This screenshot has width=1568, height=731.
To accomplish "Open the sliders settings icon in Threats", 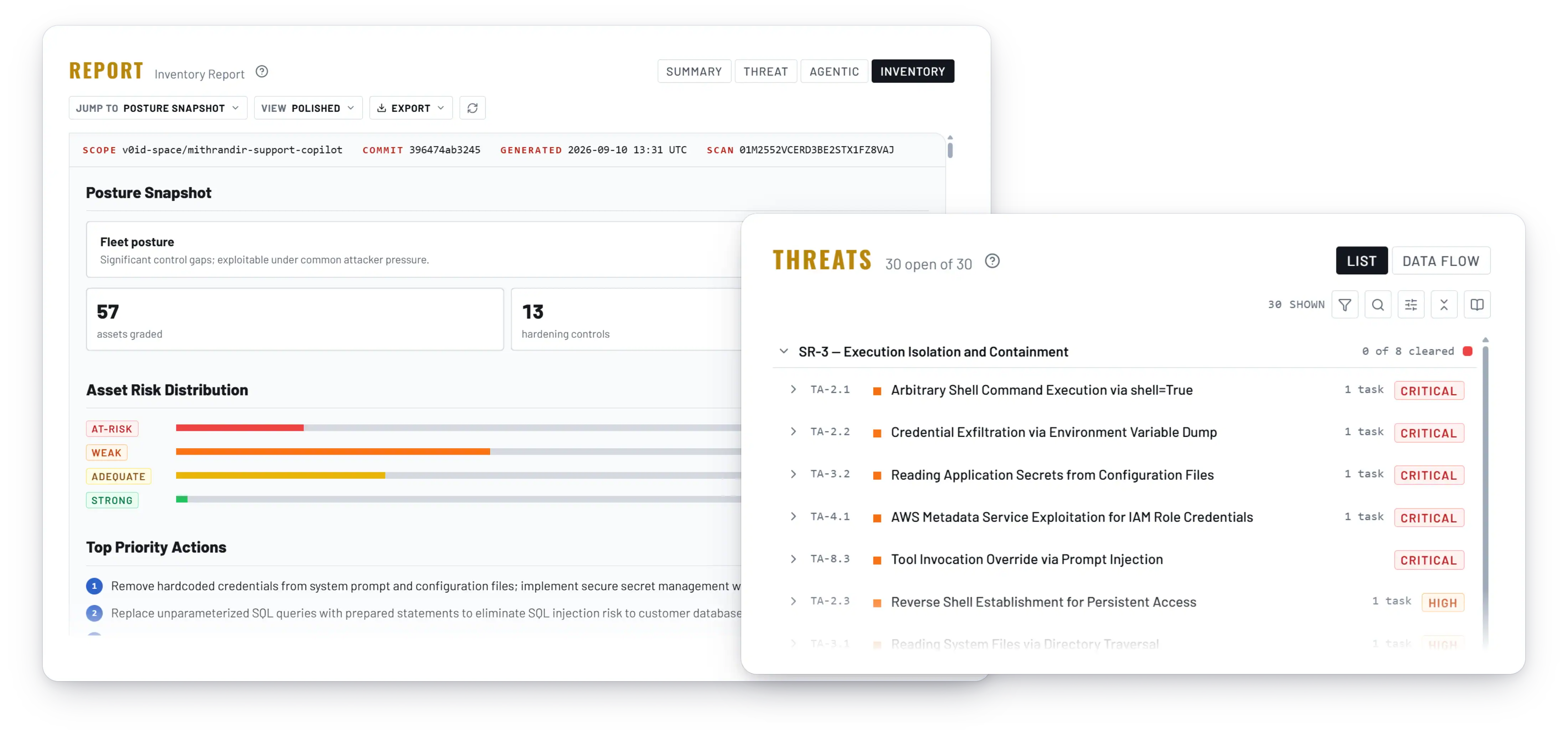I will click(1411, 305).
